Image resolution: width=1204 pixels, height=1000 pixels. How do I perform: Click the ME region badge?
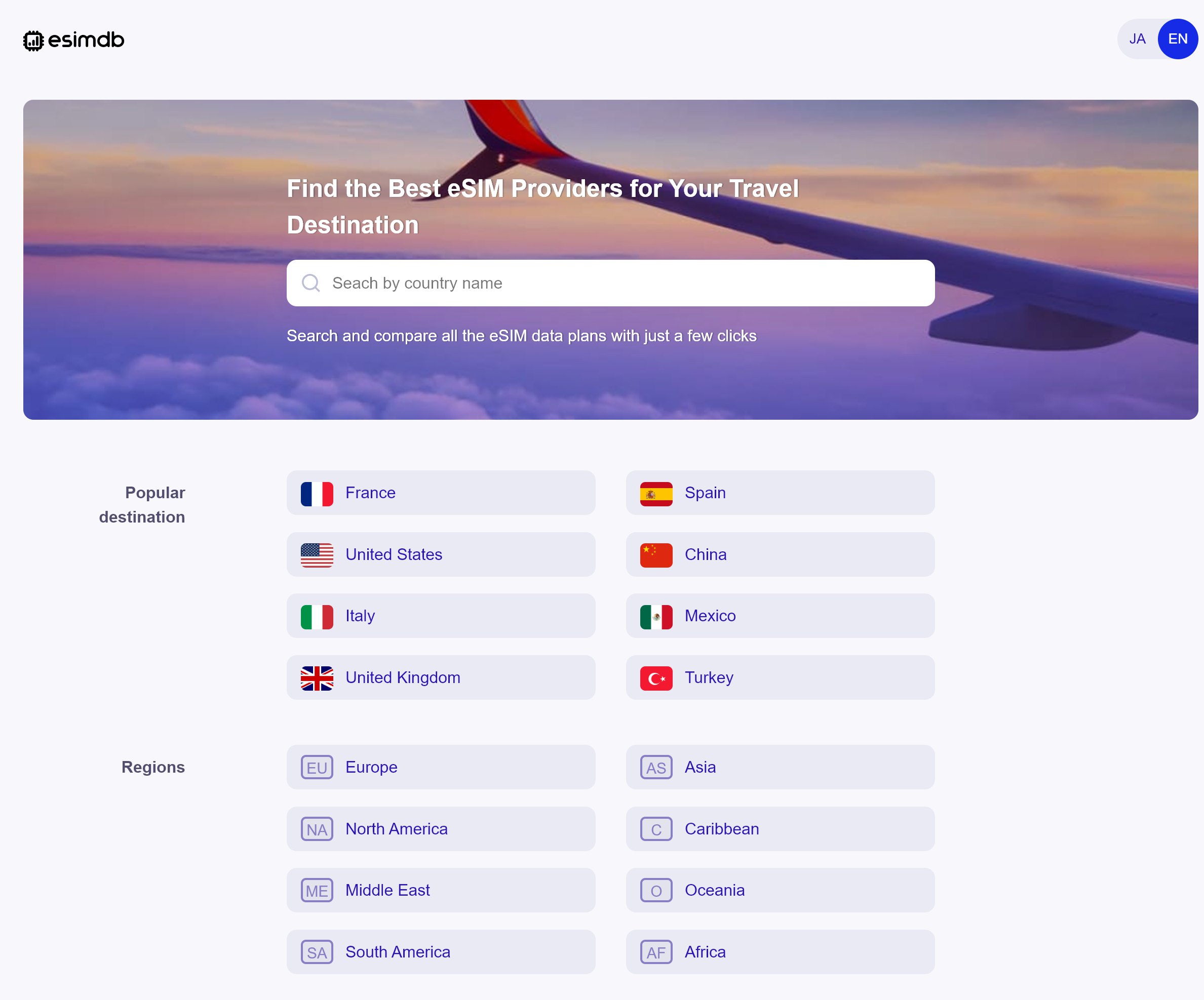point(317,891)
